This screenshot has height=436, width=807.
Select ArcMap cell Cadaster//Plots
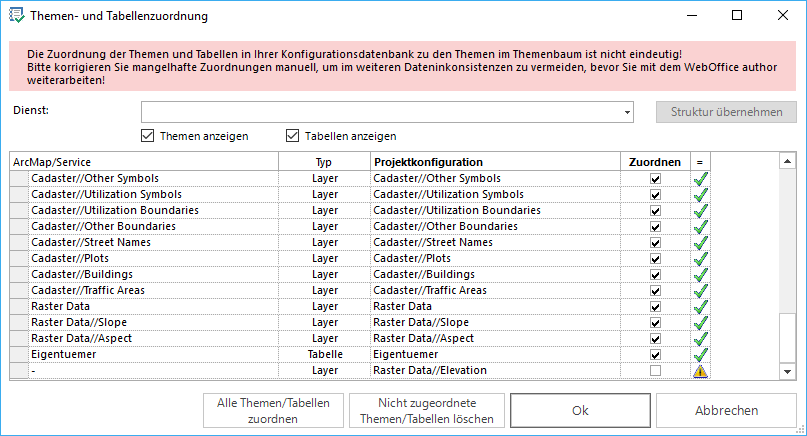point(153,258)
